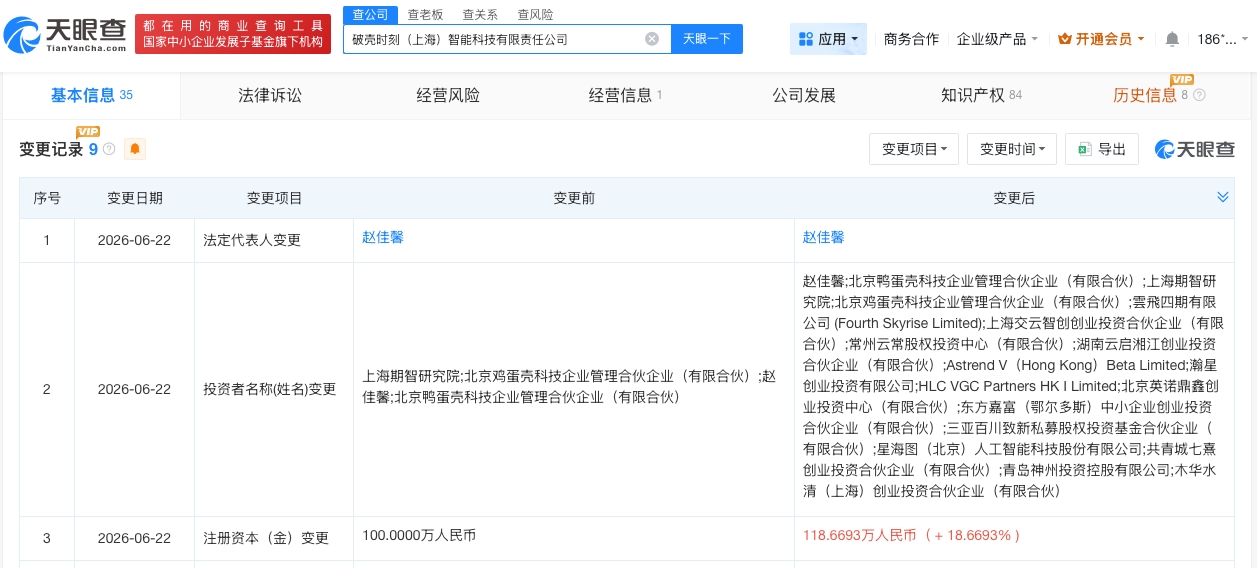The height and width of the screenshot is (568, 1257).
Task: Click the investor list text in 变更前 of row 2
Action: (x=569, y=387)
